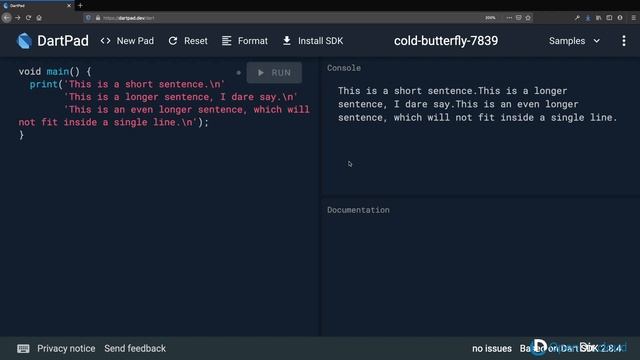640x360 pixels.
Task: Click the browser sidebar icon
Action: tap(609, 18)
